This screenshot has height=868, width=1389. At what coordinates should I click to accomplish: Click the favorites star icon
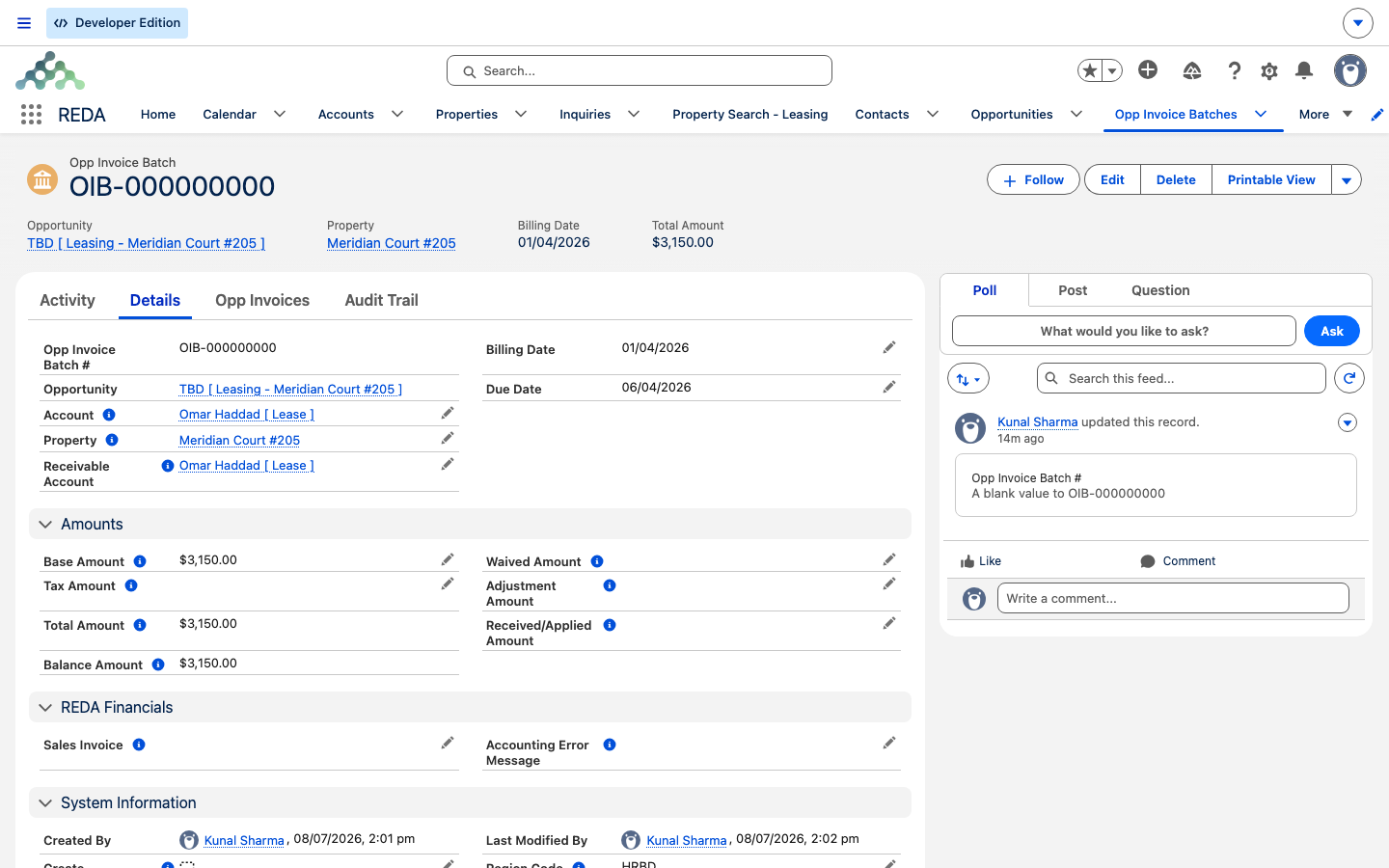(1090, 70)
